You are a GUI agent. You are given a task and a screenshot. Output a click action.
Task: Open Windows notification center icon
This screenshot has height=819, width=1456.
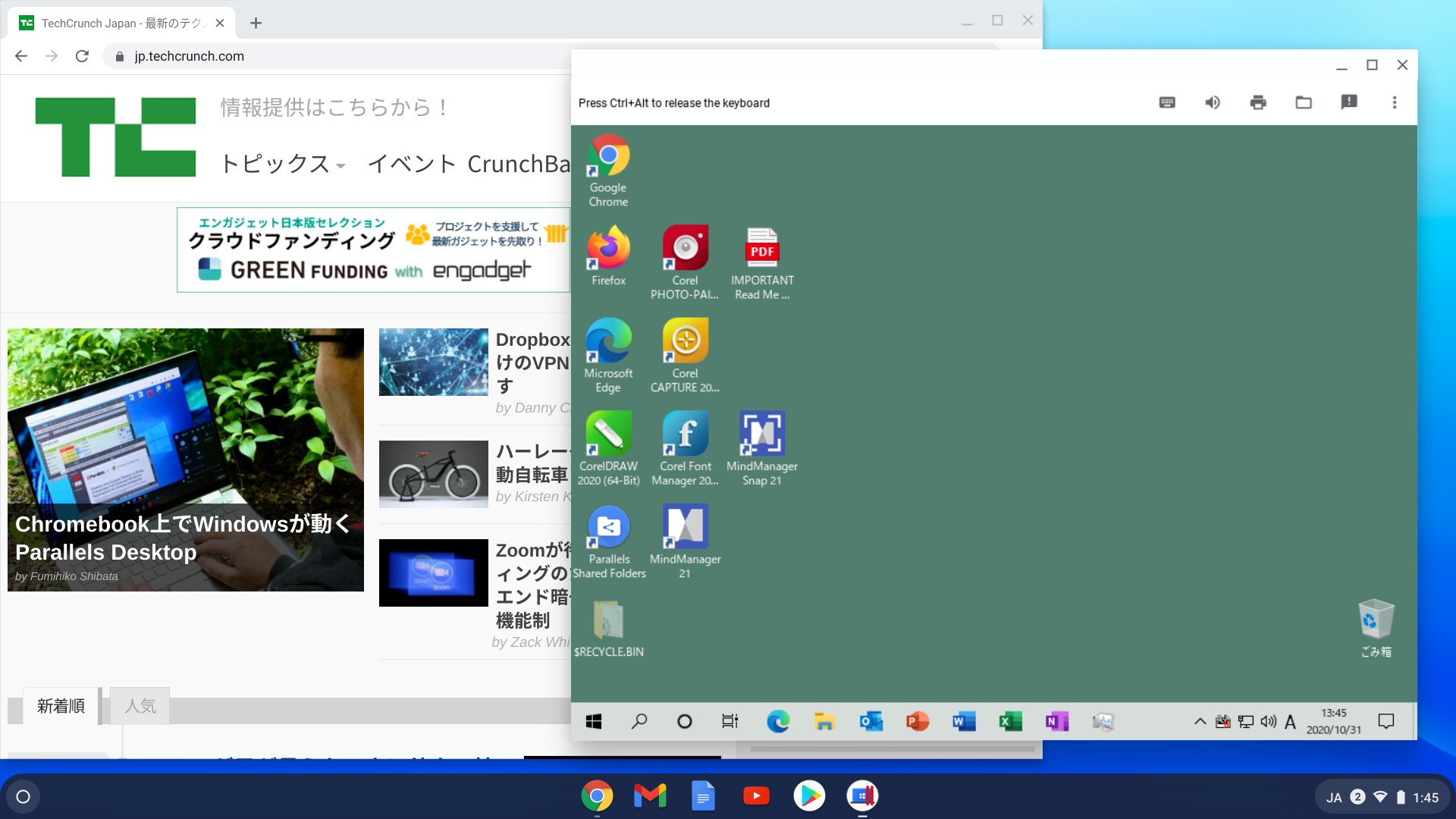pyautogui.click(x=1386, y=721)
